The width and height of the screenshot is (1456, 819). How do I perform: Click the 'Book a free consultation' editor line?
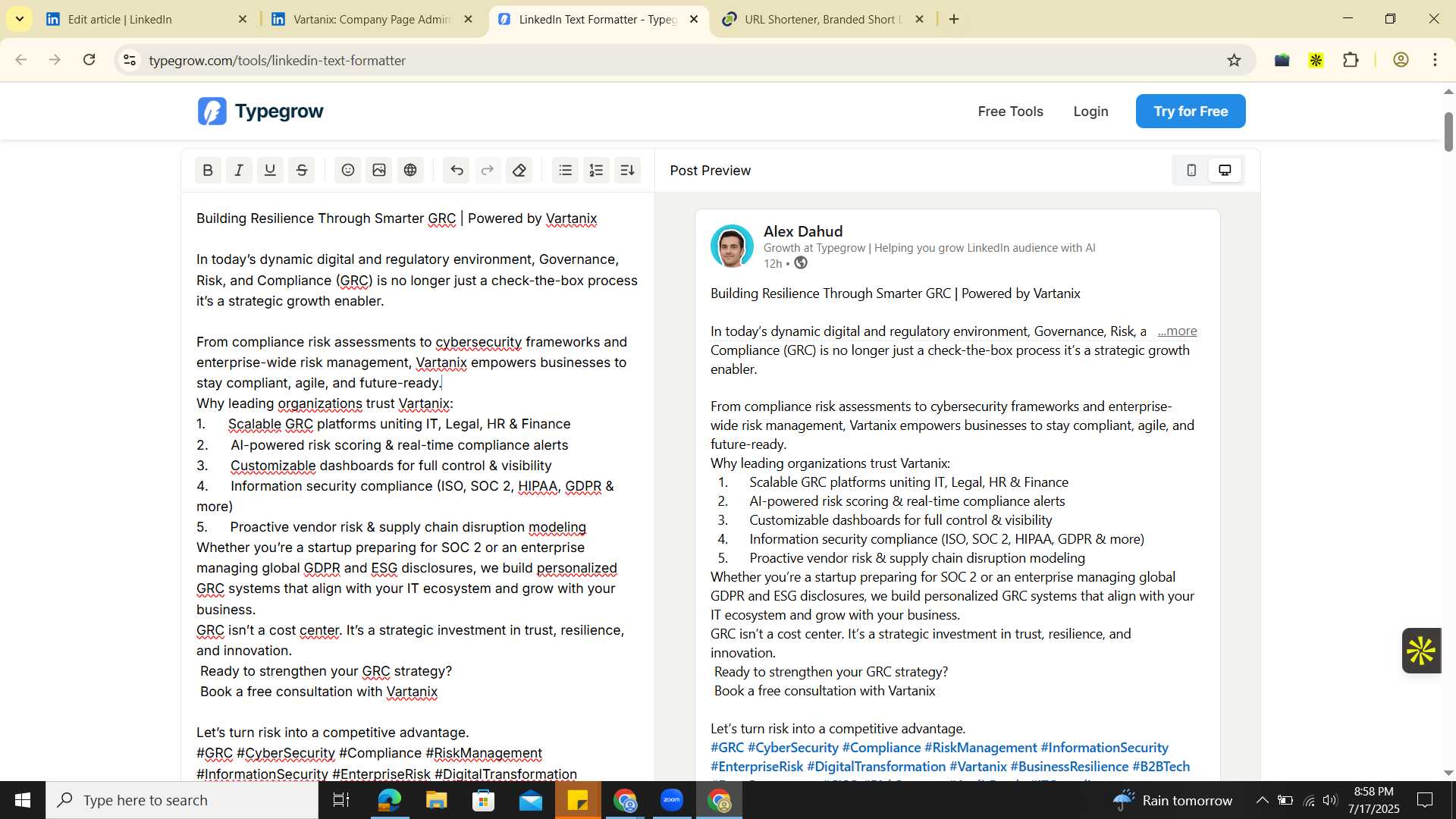point(318,692)
